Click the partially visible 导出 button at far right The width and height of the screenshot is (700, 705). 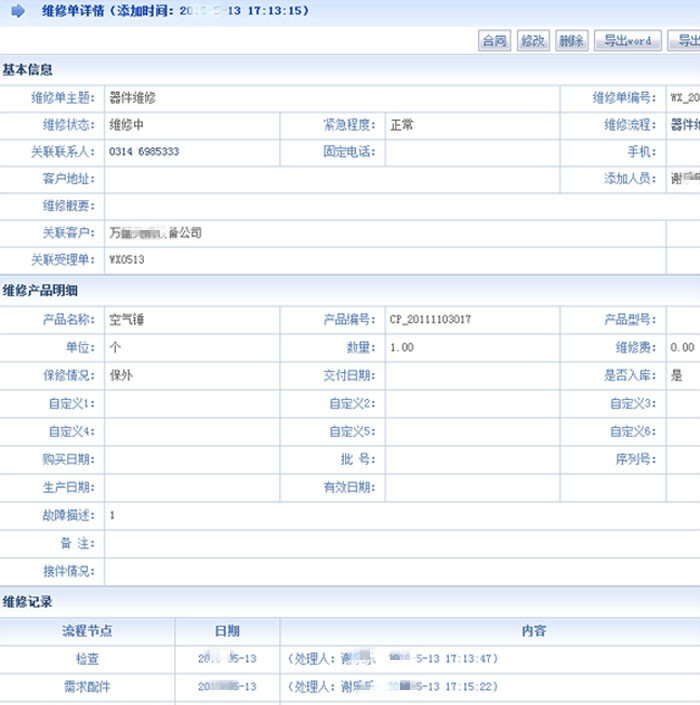(x=686, y=41)
